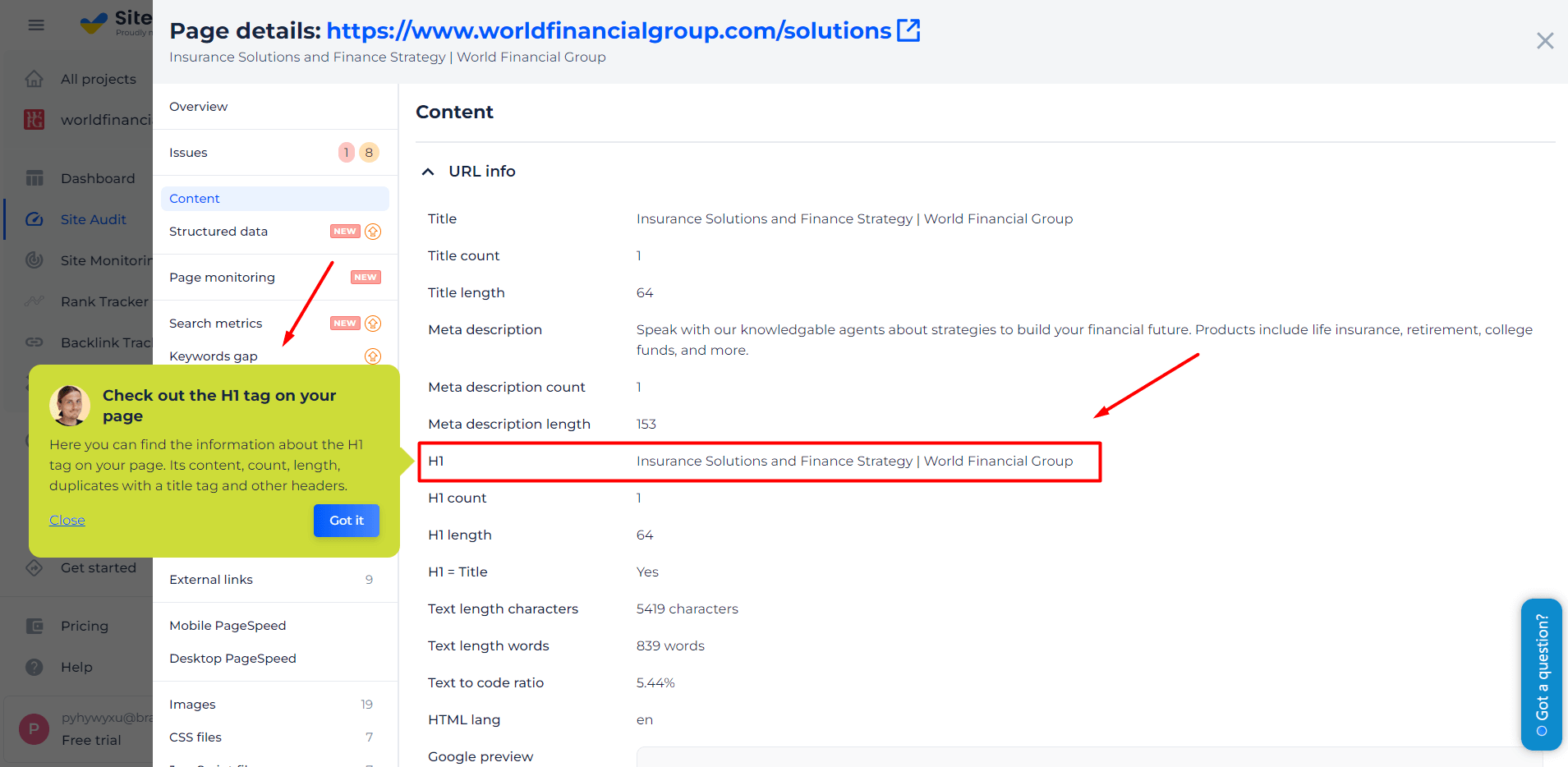Click the '5419 characters' value
Screen dimensions: 1568x767
coord(687,609)
